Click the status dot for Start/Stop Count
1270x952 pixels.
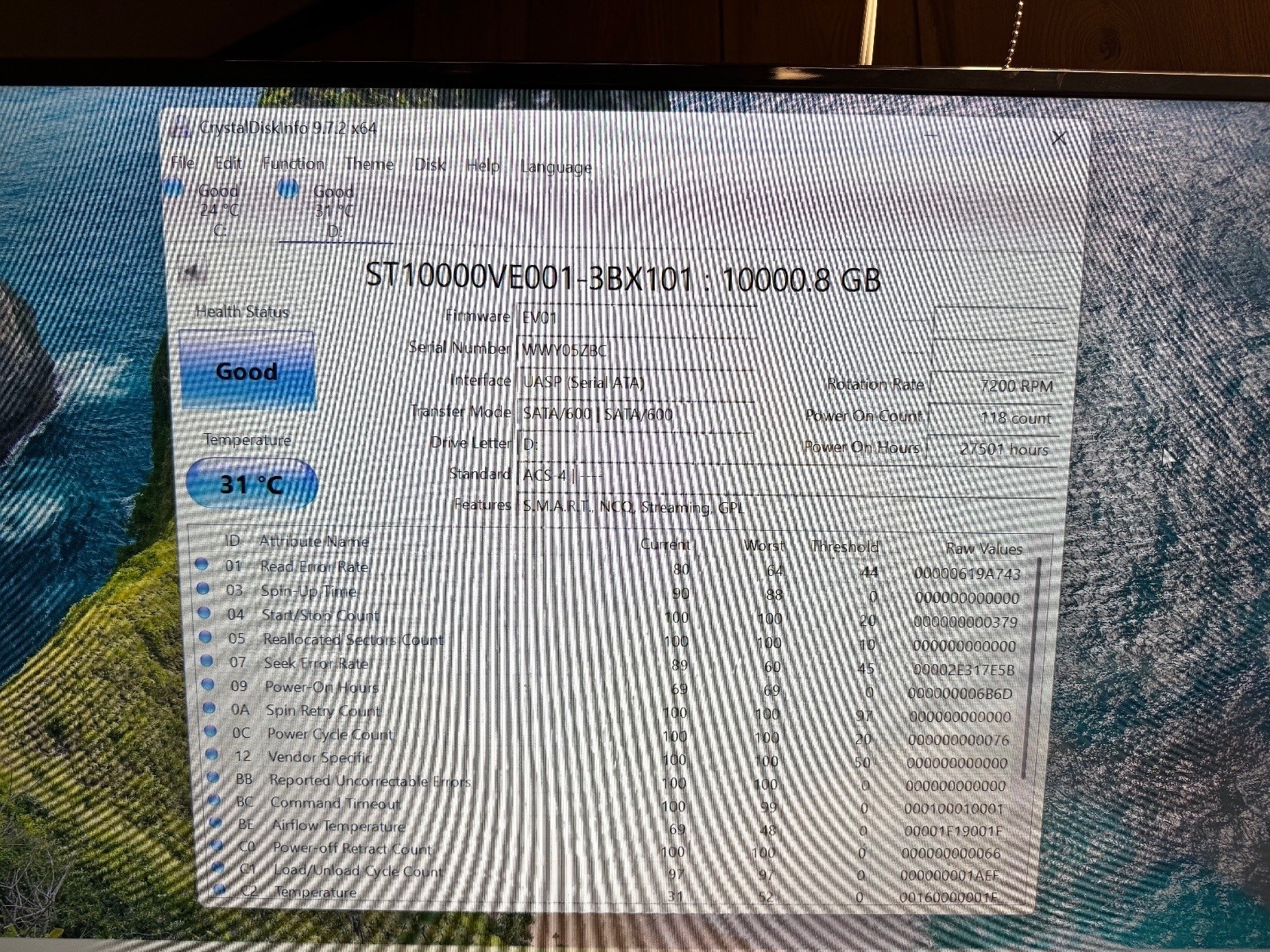205,612
